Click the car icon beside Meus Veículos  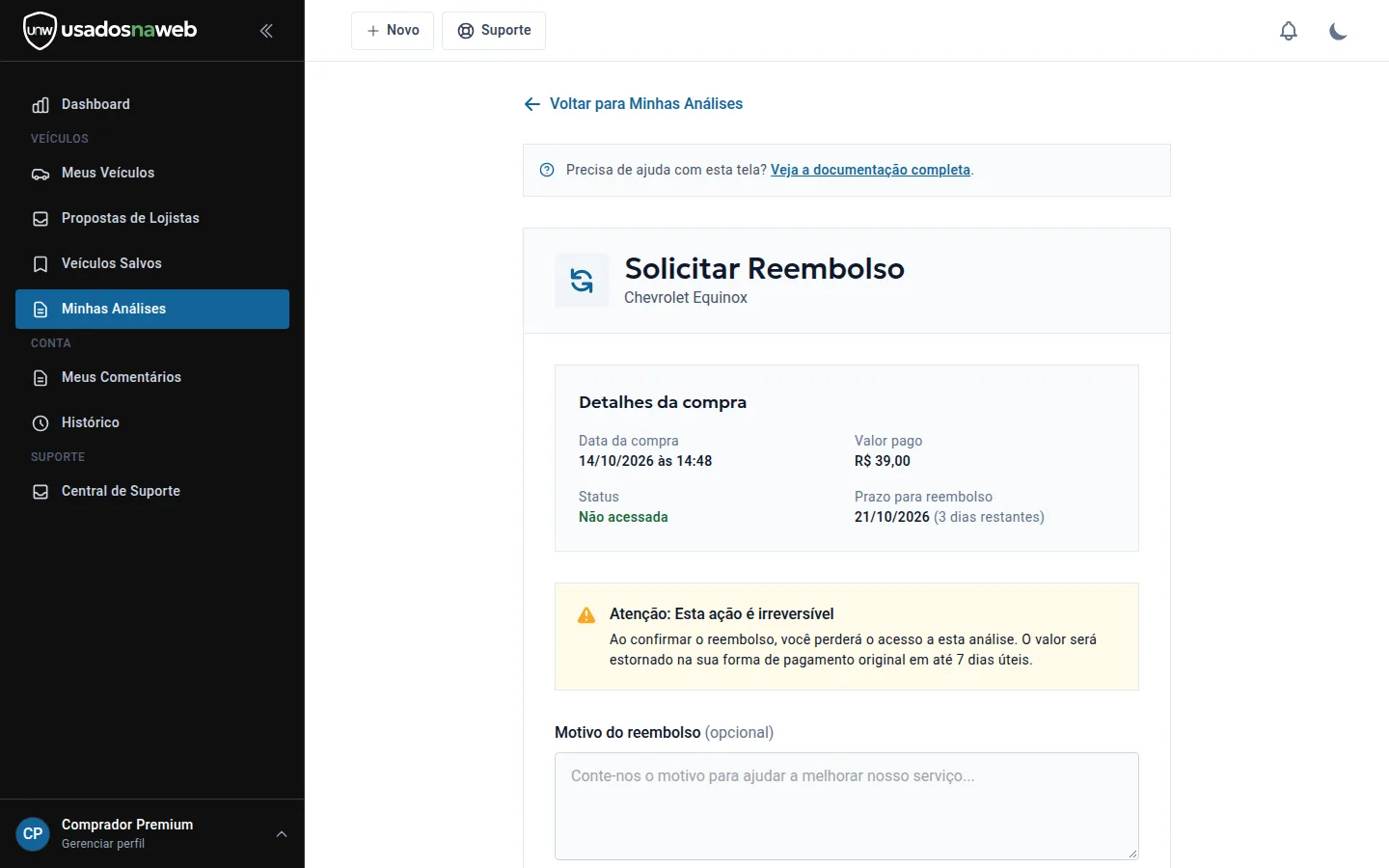point(41,174)
